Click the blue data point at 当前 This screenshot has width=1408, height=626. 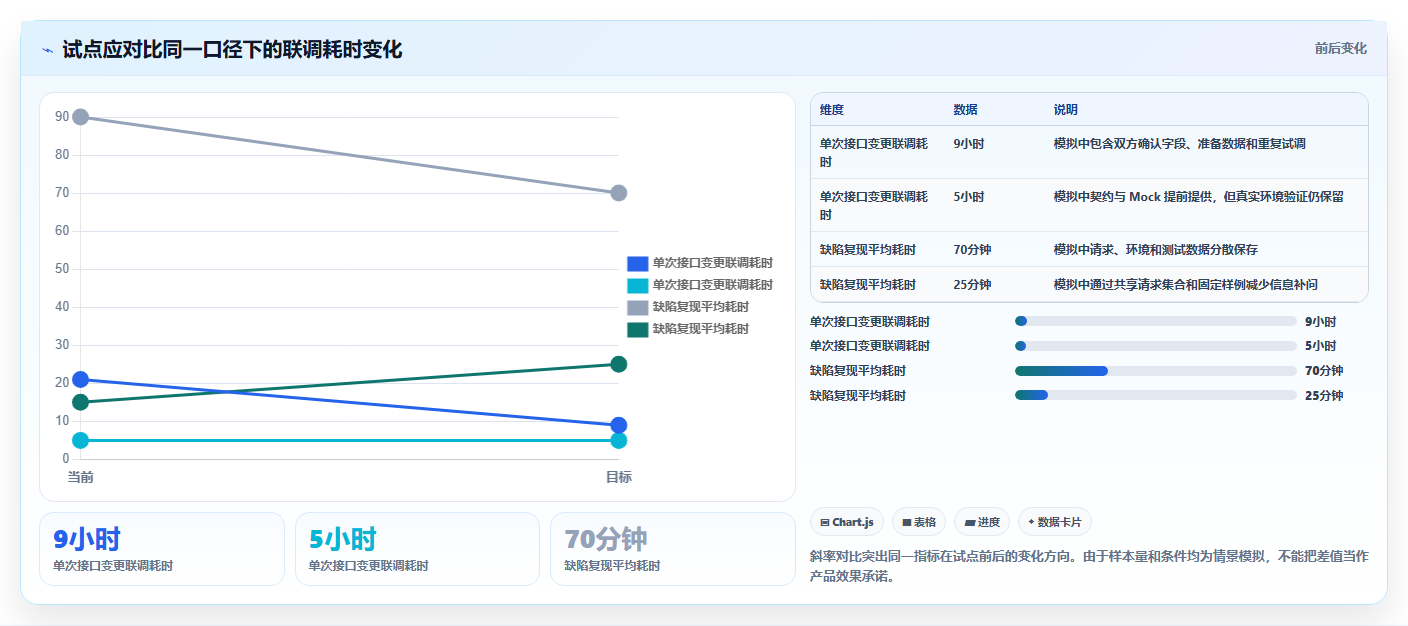[x=81, y=379]
